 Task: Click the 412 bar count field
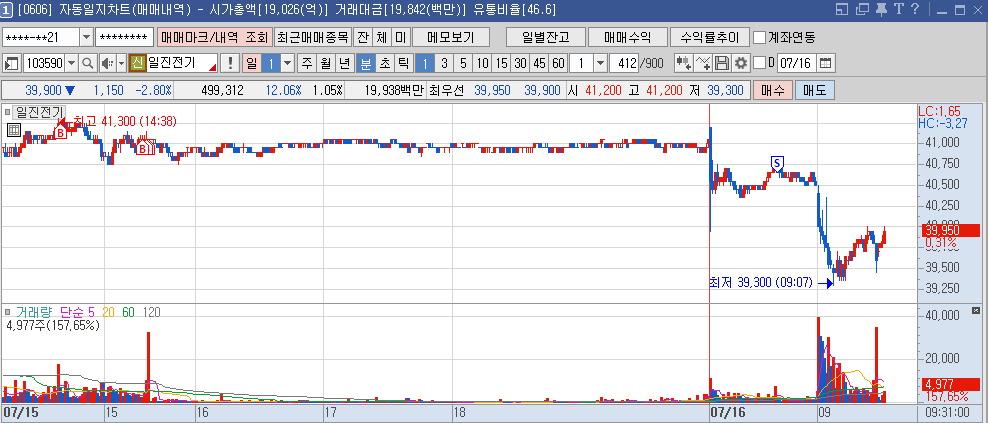click(x=624, y=63)
